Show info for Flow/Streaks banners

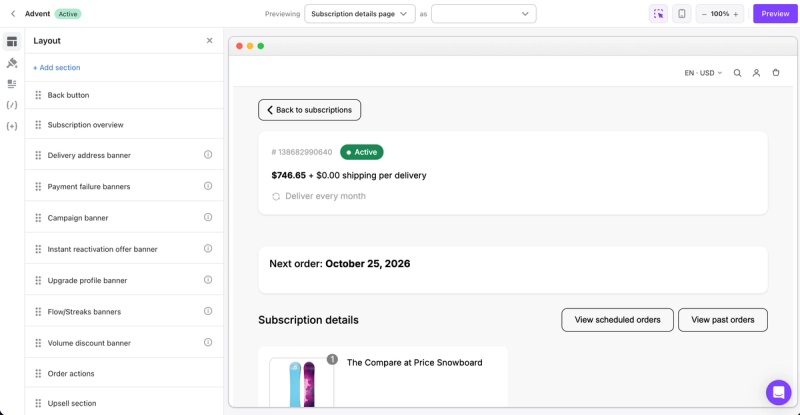208,311
